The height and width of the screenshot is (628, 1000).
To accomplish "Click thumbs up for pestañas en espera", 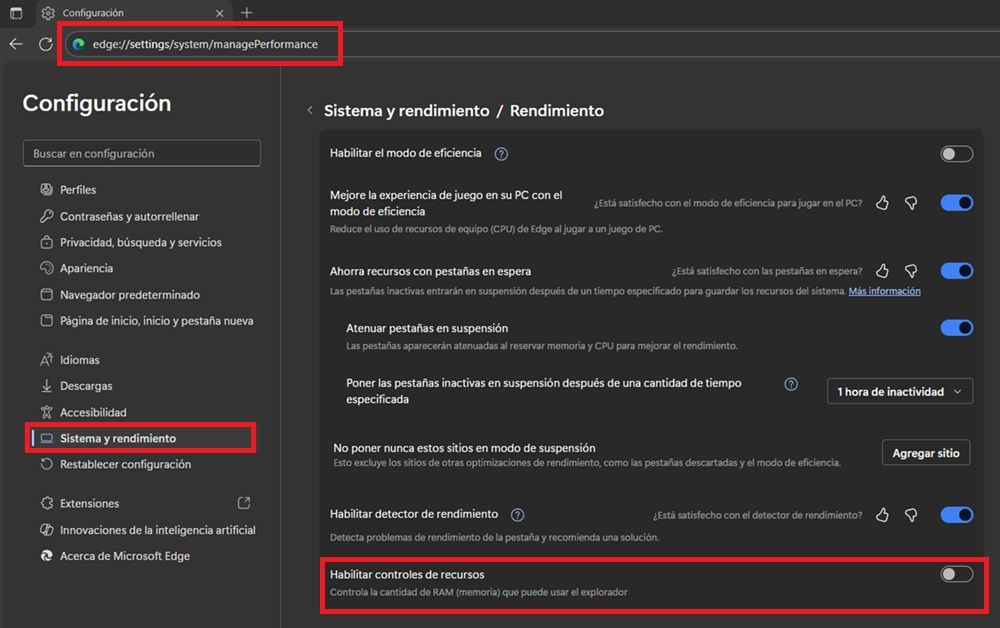I will pyautogui.click(x=882, y=271).
